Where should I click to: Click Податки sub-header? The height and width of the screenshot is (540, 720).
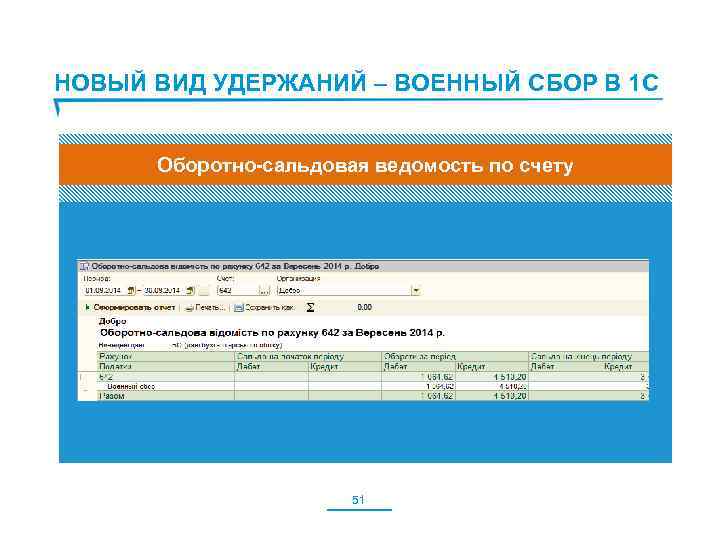pyautogui.click(x=166, y=366)
